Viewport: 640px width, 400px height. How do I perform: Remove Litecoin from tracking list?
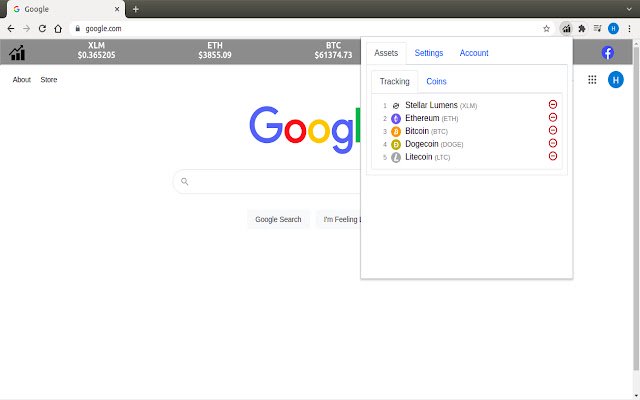coord(553,156)
